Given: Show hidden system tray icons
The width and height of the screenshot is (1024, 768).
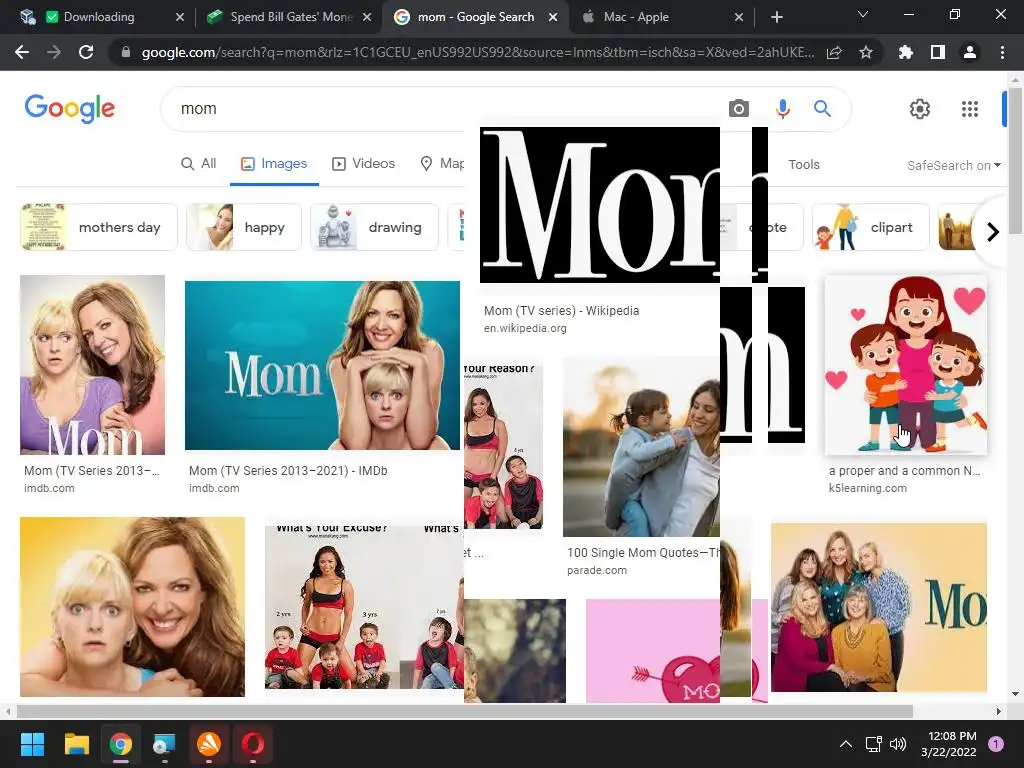Looking at the screenshot, I should (846, 744).
